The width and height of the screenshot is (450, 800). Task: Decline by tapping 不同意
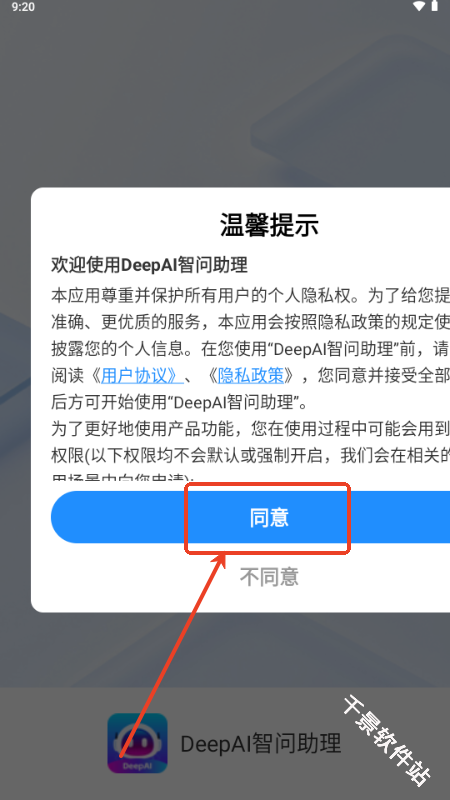point(269,577)
